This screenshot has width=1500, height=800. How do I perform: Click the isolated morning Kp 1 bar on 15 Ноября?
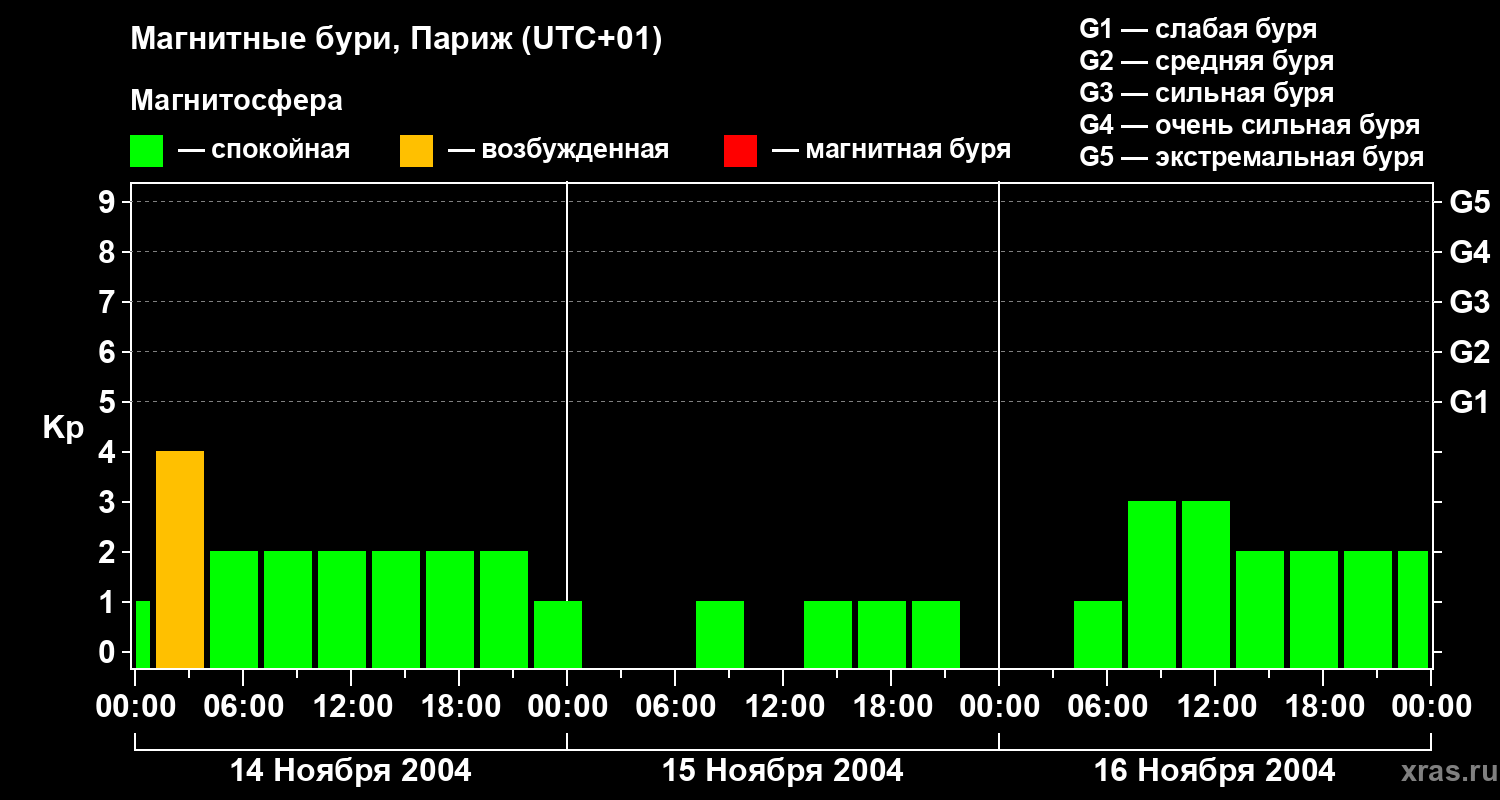720,635
